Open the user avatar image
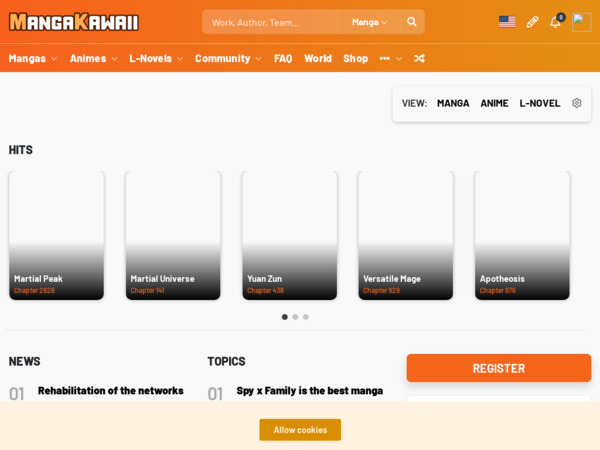The image size is (600, 450). click(x=581, y=22)
